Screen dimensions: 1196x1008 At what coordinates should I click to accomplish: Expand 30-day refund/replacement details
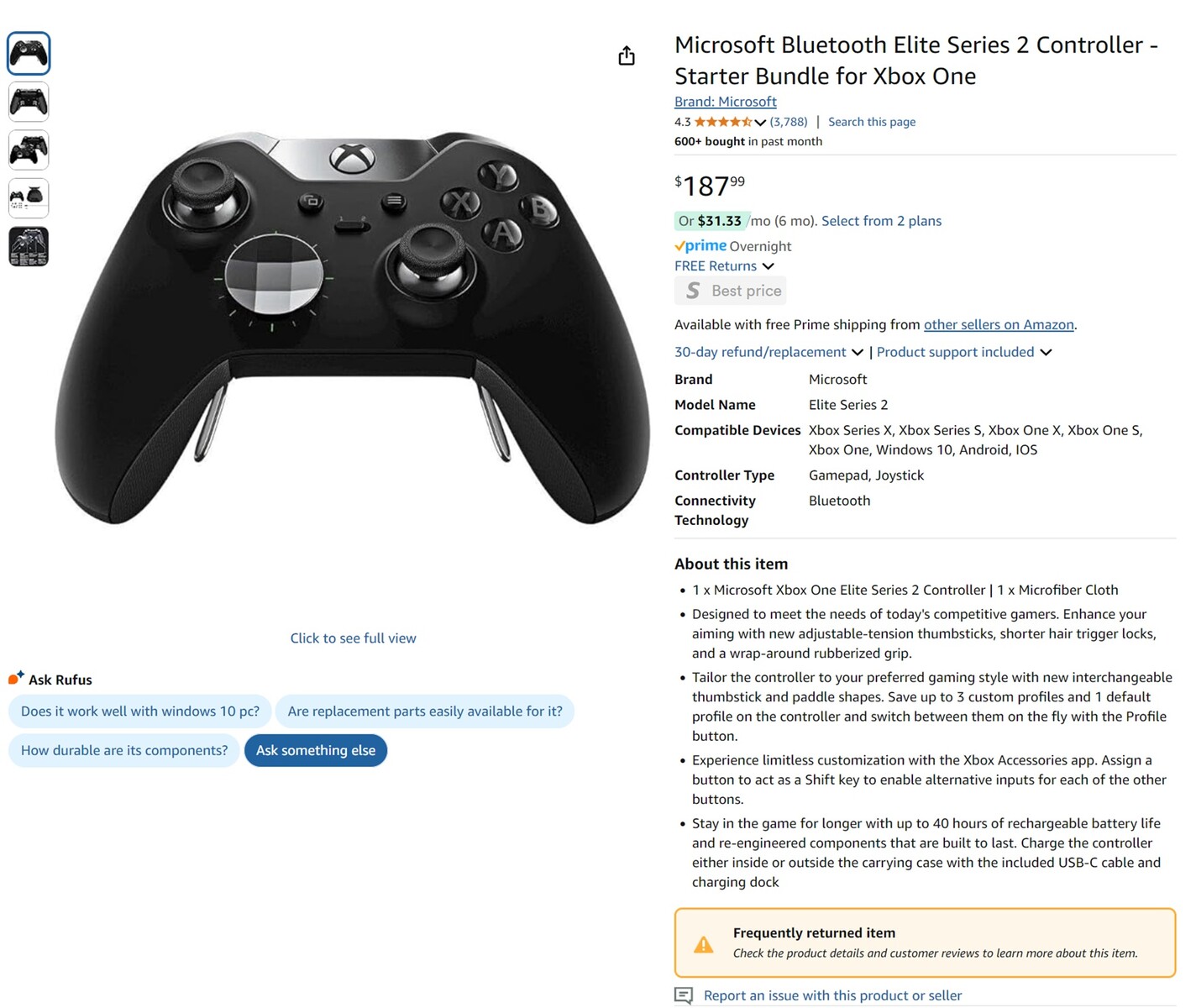pos(857,352)
